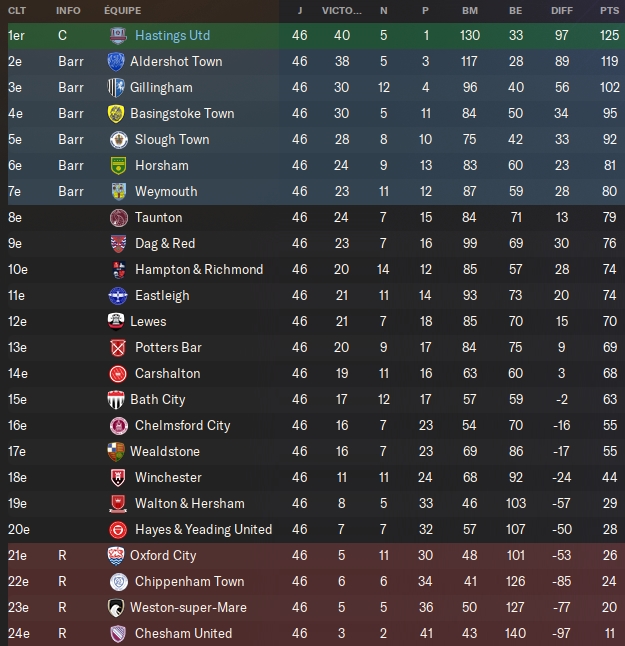Click the Basingstoke Town club badge

pyautogui.click(x=116, y=113)
